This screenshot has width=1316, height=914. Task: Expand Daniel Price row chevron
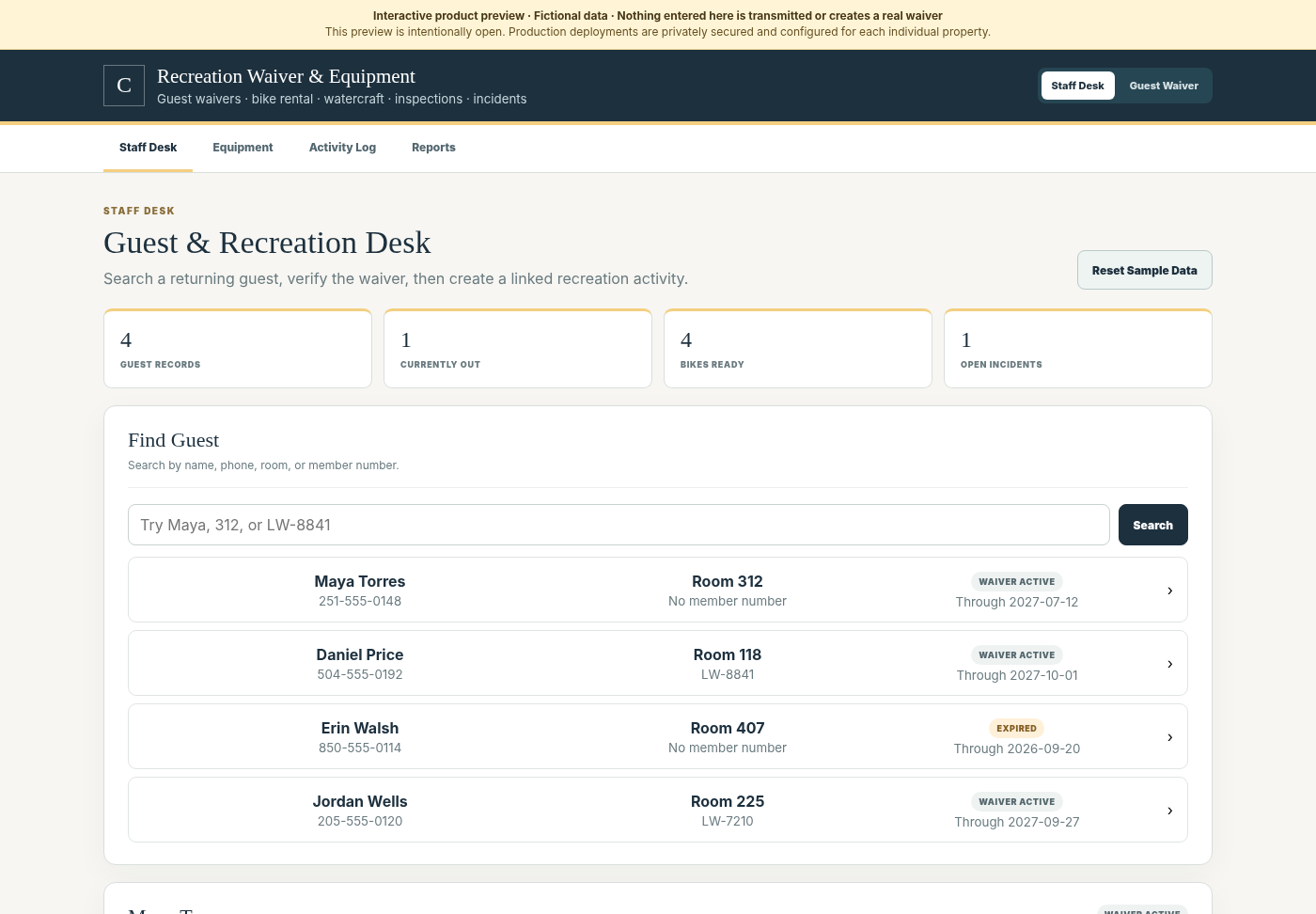(x=1169, y=664)
